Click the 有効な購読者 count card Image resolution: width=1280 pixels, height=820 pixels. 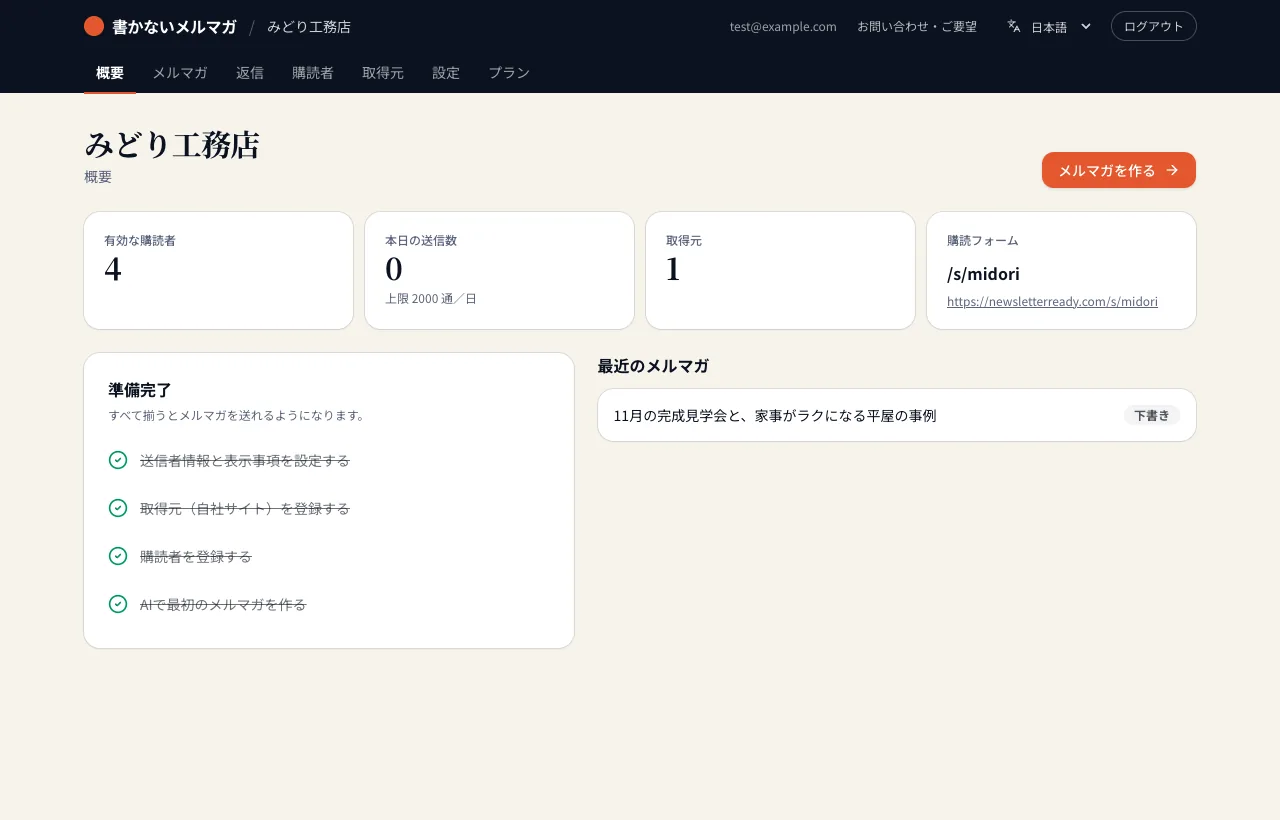tap(219, 270)
